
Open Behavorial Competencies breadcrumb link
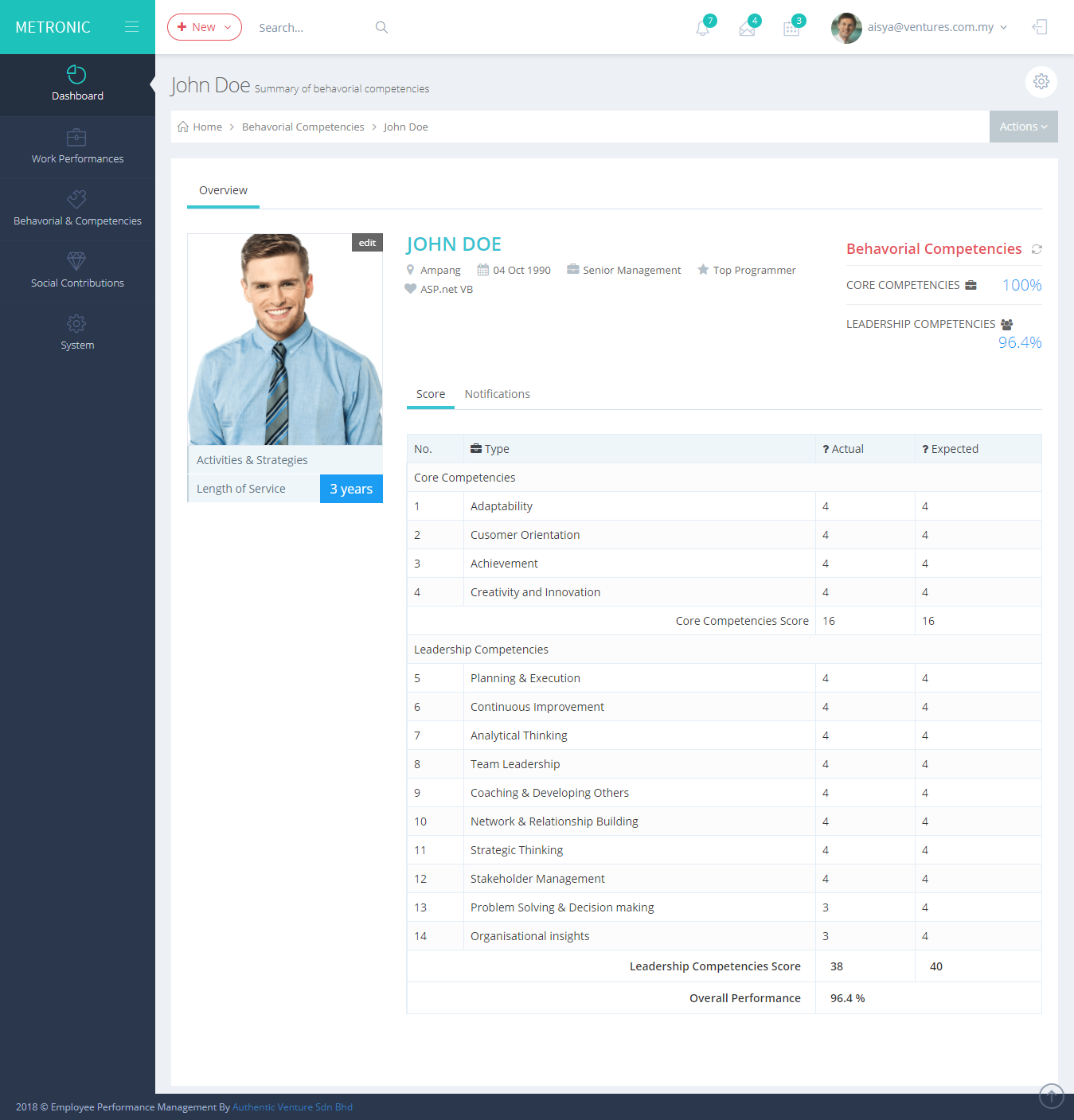coord(303,127)
